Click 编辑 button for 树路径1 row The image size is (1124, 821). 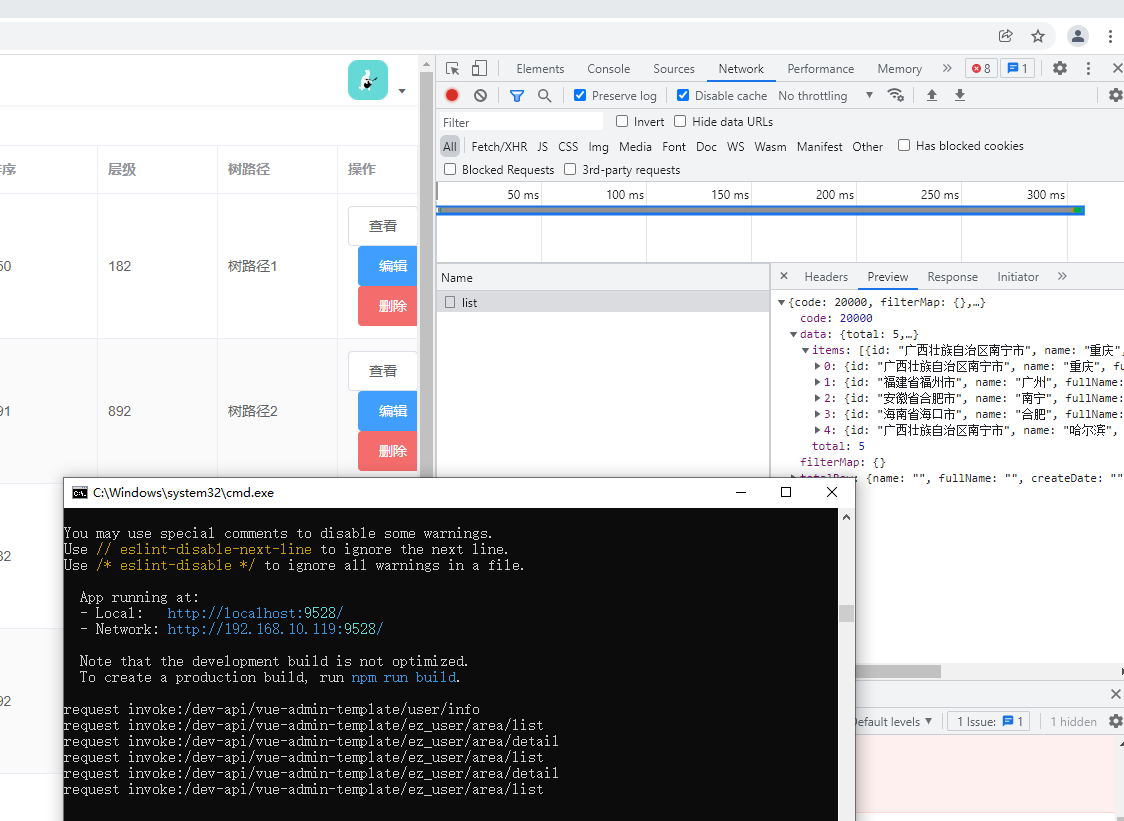click(x=388, y=266)
